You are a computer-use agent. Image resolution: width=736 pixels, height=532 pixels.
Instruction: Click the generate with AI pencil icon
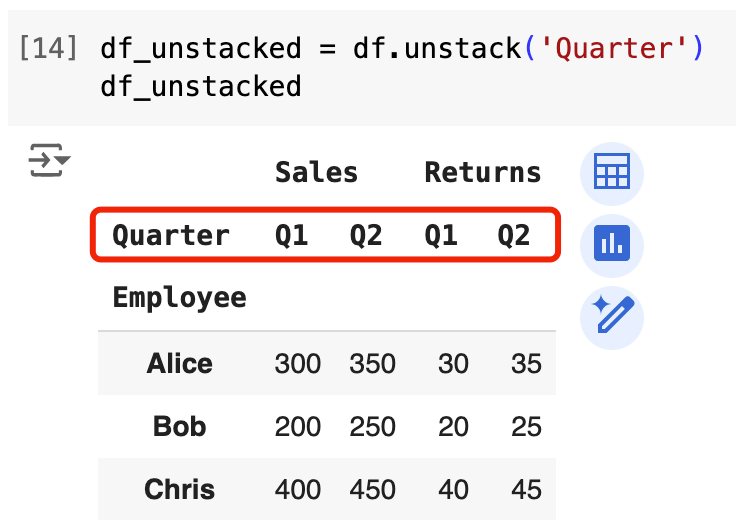click(611, 316)
